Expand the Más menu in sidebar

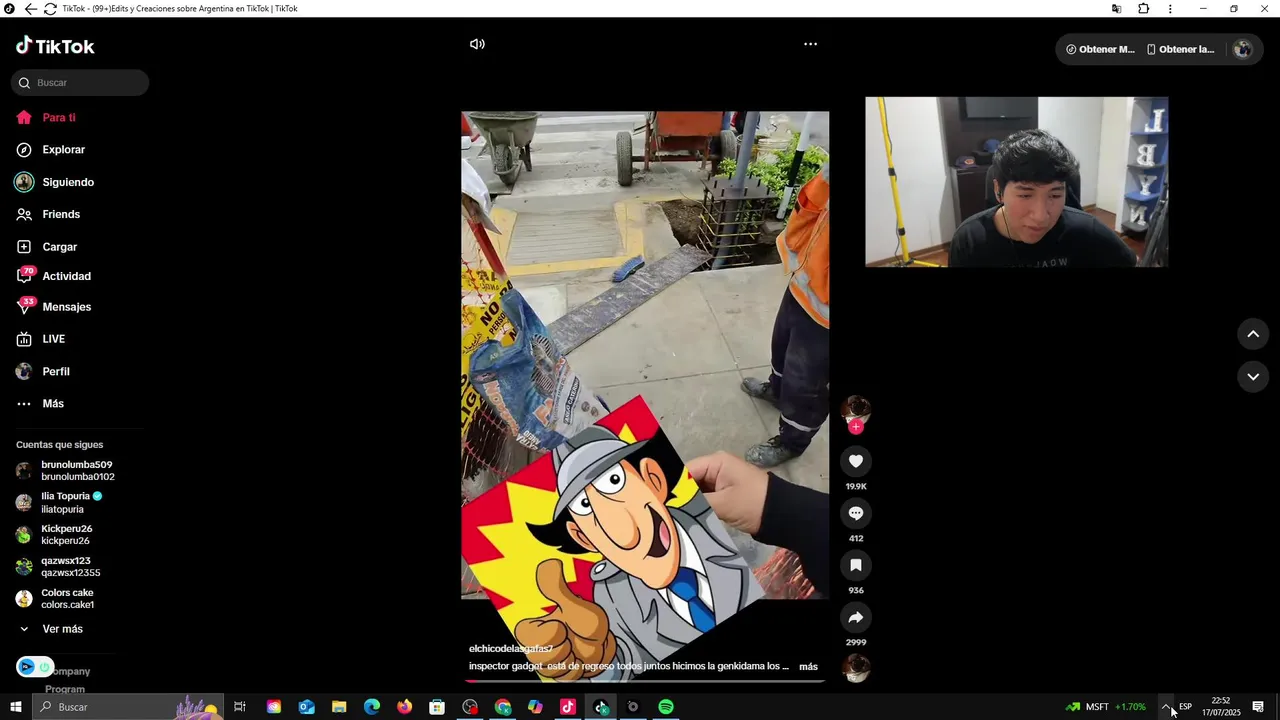tap(40, 404)
